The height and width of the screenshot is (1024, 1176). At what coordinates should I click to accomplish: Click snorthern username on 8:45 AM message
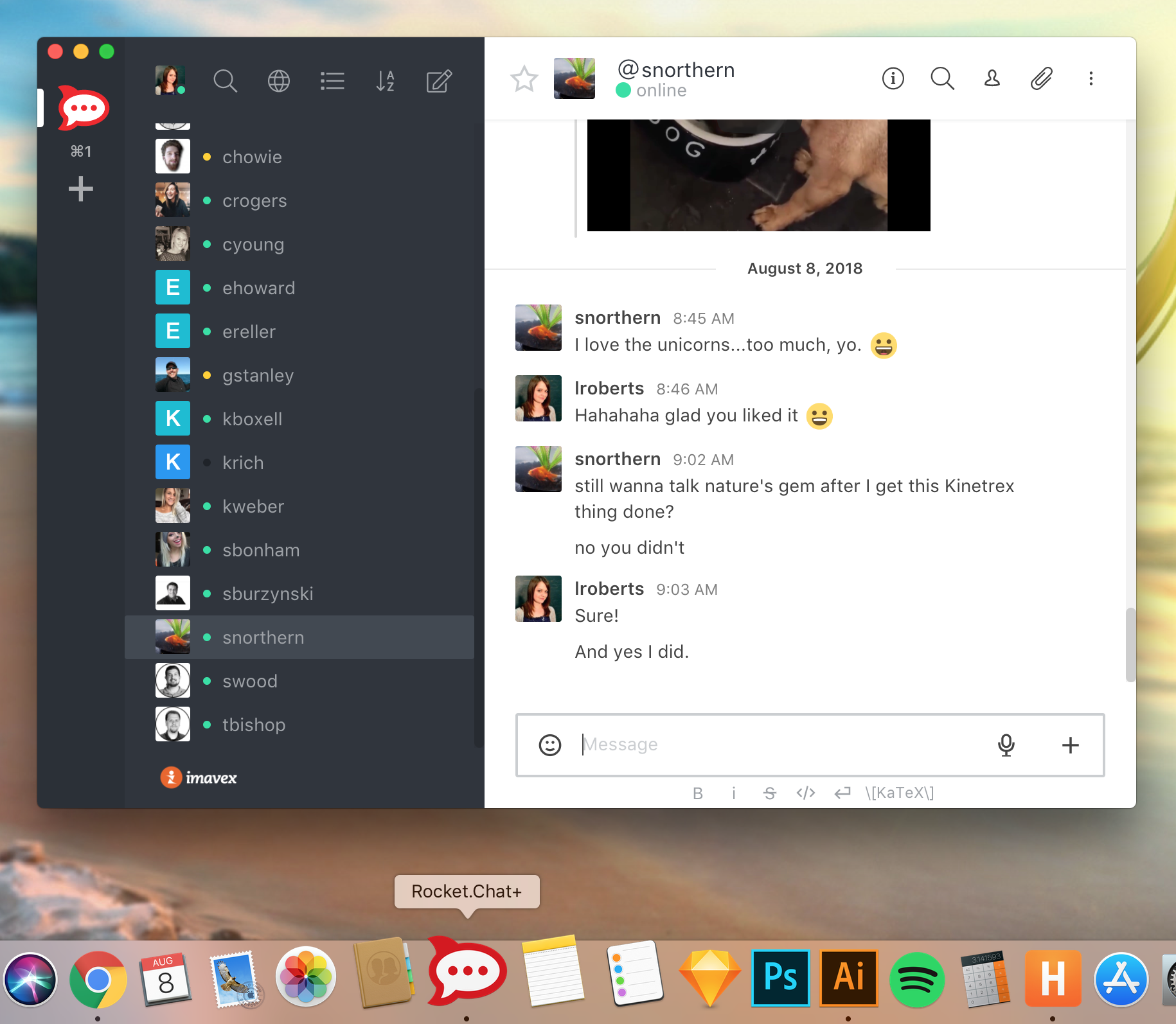click(618, 318)
